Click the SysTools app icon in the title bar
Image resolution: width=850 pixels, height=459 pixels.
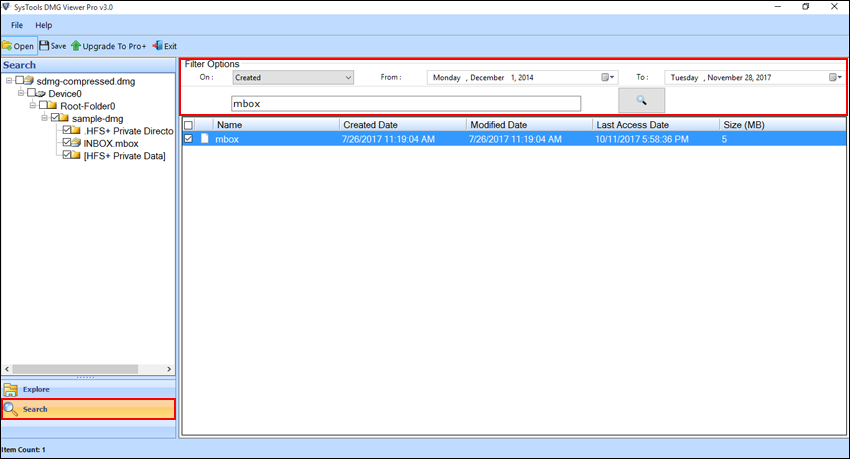7,7
